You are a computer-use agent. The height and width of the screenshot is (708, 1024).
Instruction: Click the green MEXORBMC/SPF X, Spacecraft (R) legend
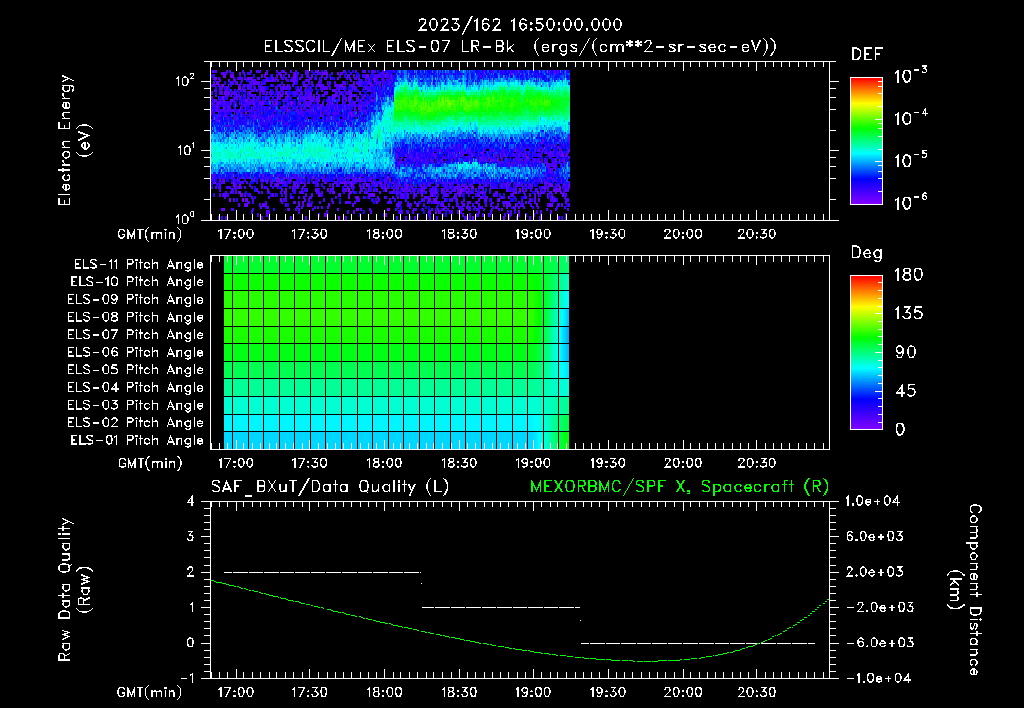pos(679,487)
